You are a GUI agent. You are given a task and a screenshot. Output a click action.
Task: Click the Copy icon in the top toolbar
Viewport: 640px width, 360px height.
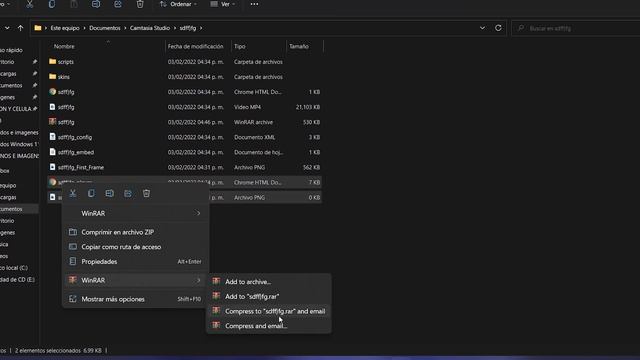(x=52, y=4)
